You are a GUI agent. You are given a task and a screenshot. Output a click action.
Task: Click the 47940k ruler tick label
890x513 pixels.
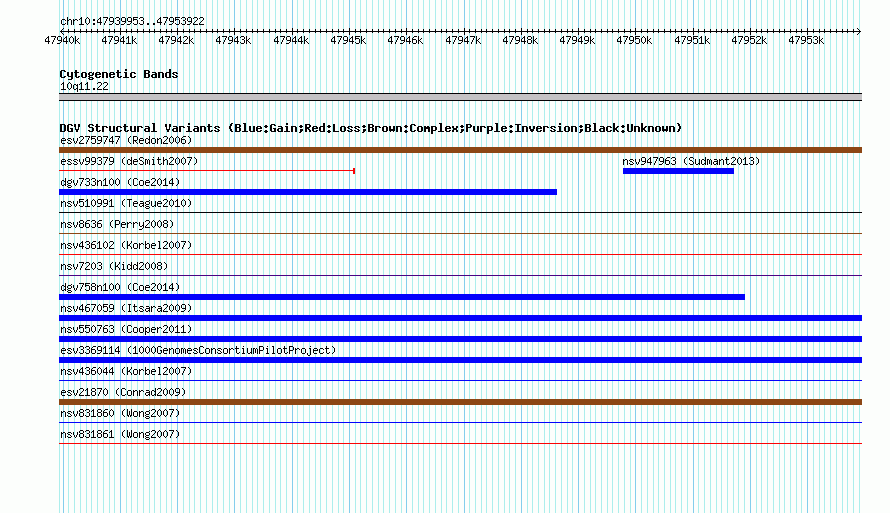[x=62, y=40]
